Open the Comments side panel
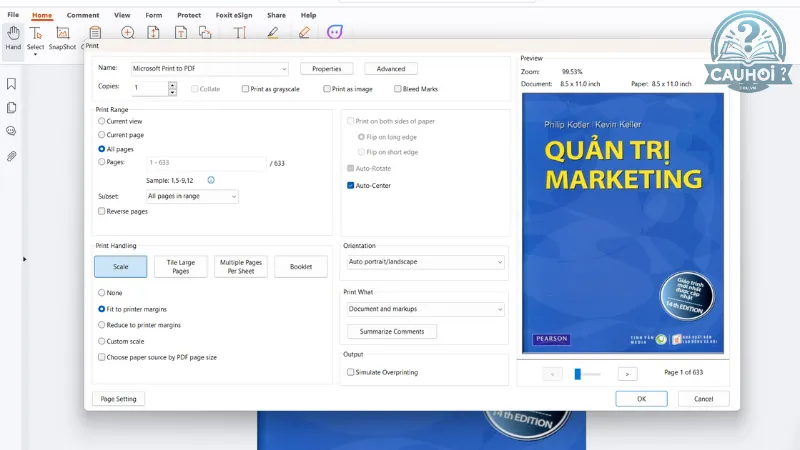 11,131
